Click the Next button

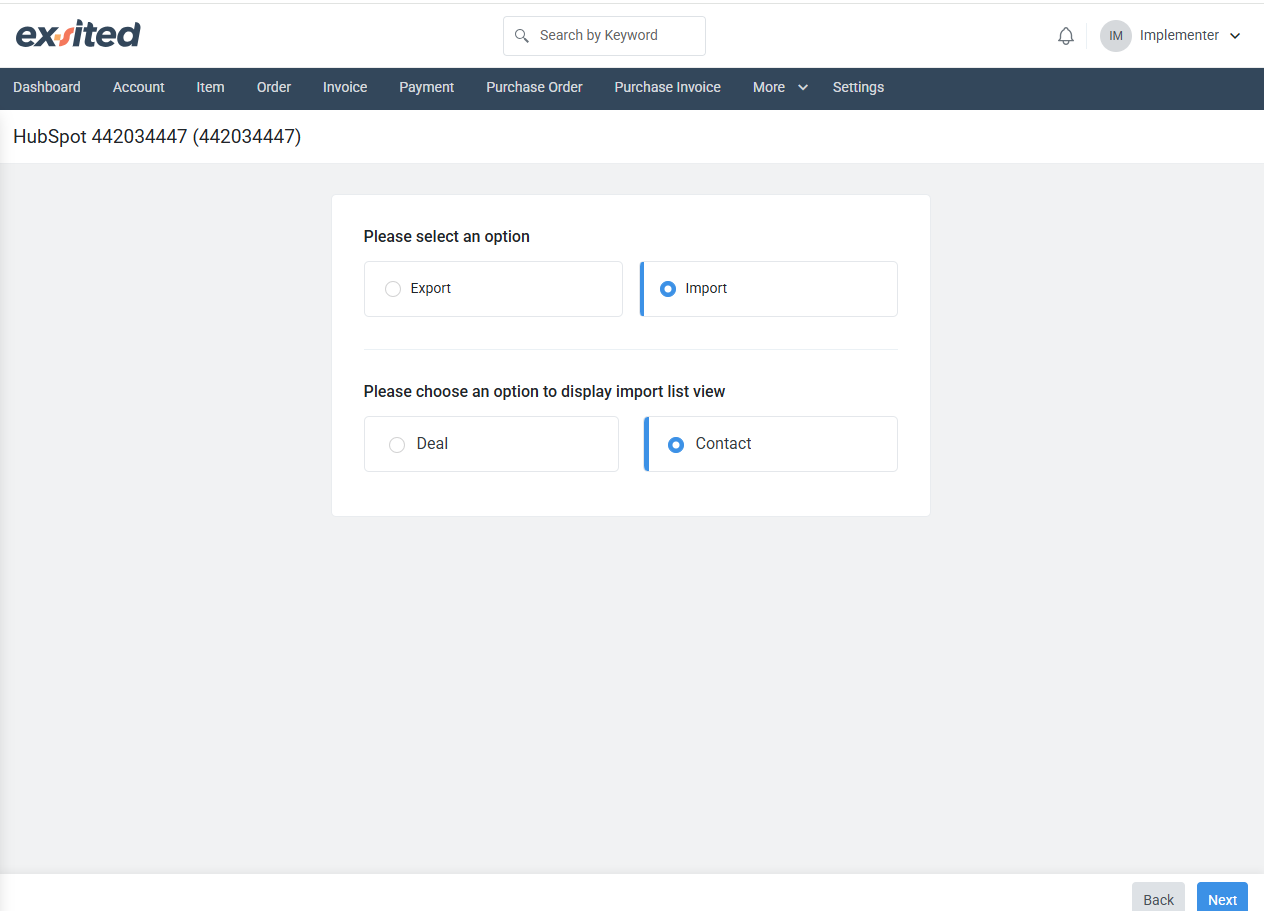(1222, 897)
